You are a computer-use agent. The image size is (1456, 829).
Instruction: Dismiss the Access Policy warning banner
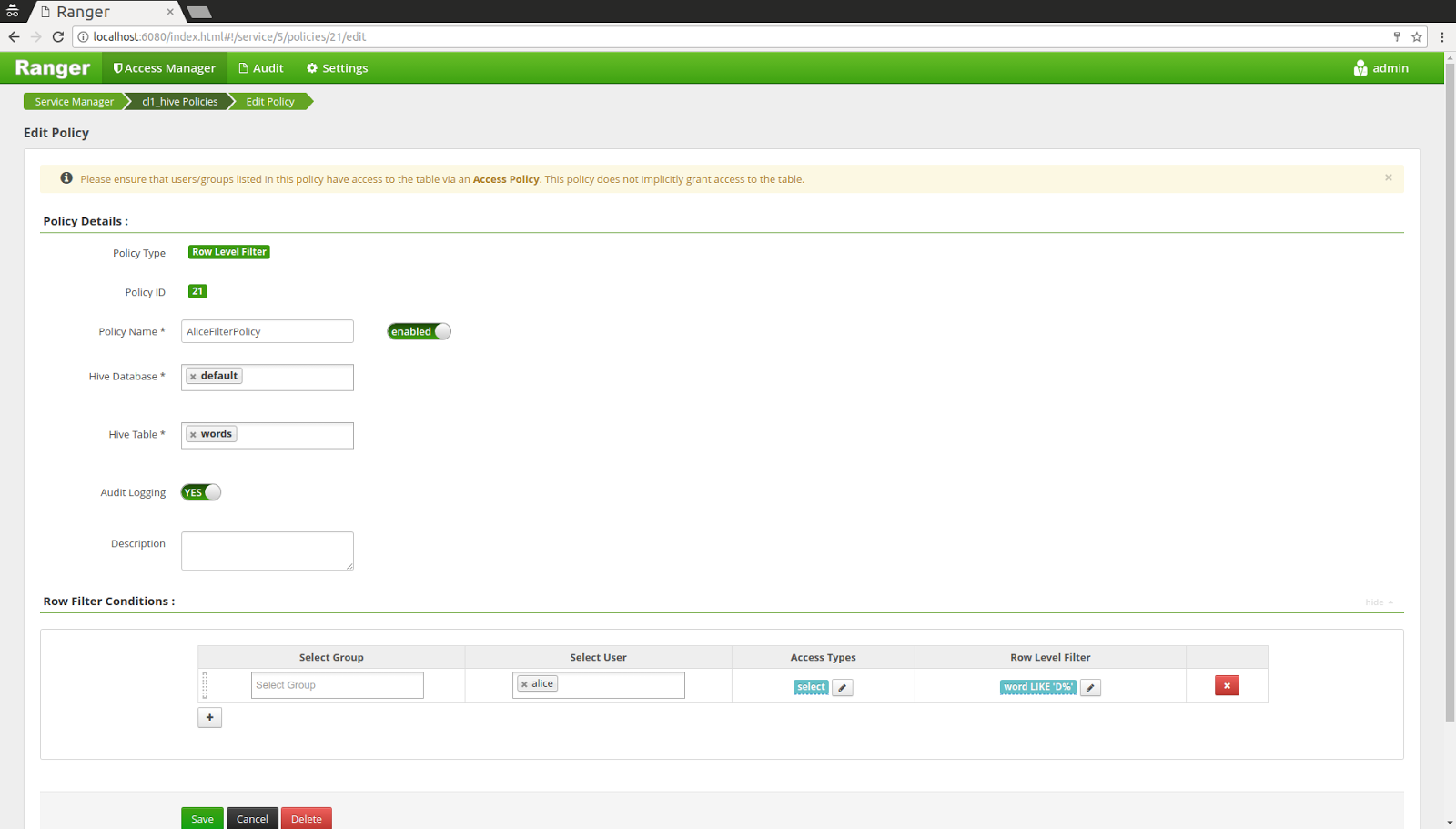[1388, 177]
